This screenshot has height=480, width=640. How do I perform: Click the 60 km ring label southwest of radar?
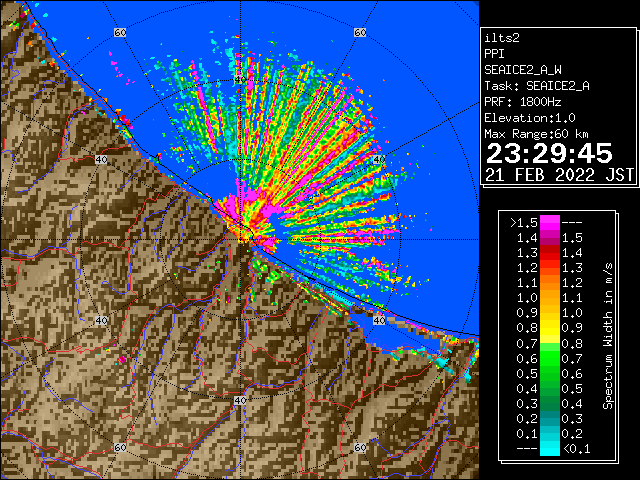(x=120, y=447)
